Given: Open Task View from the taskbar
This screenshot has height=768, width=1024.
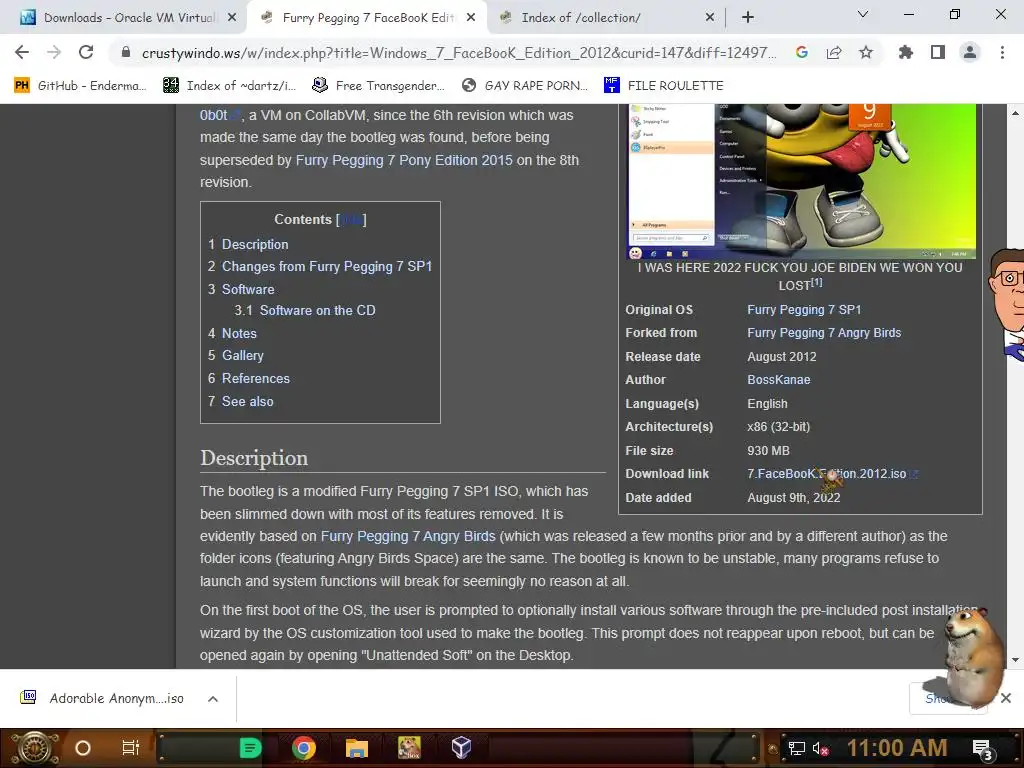Looking at the screenshot, I should pyautogui.click(x=131, y=748).
